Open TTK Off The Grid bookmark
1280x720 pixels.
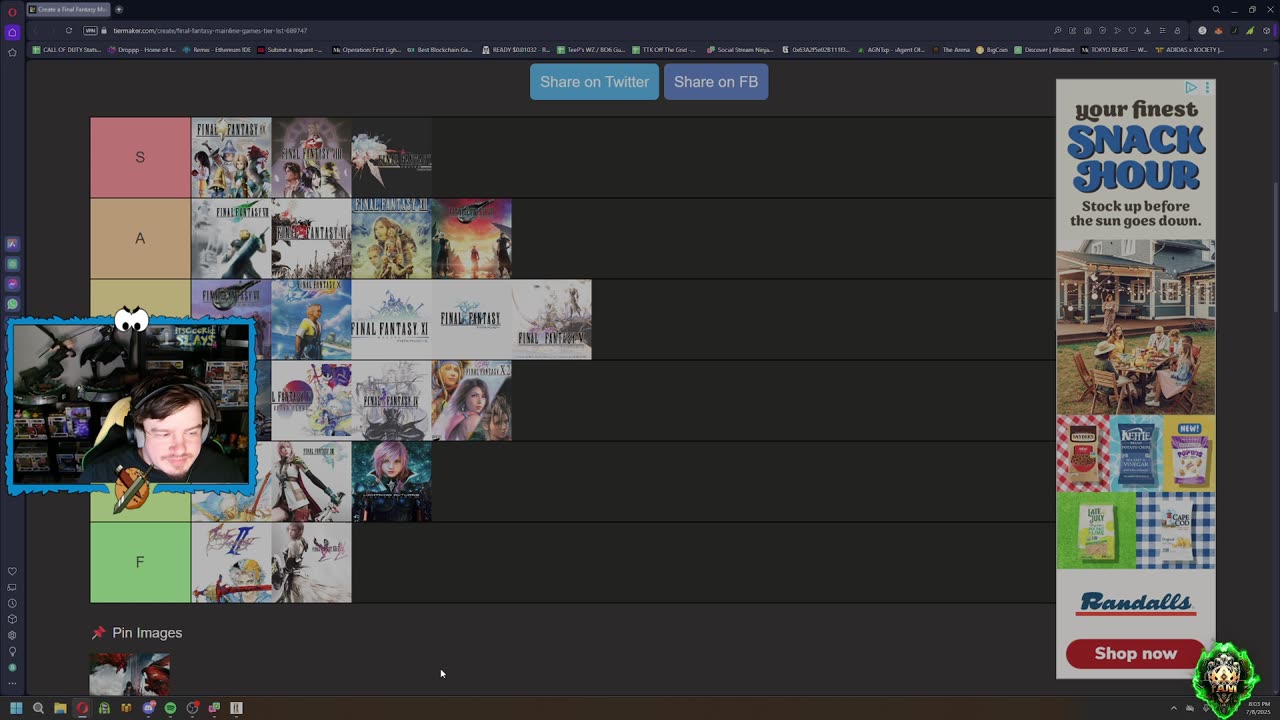(x=665, y=49)
